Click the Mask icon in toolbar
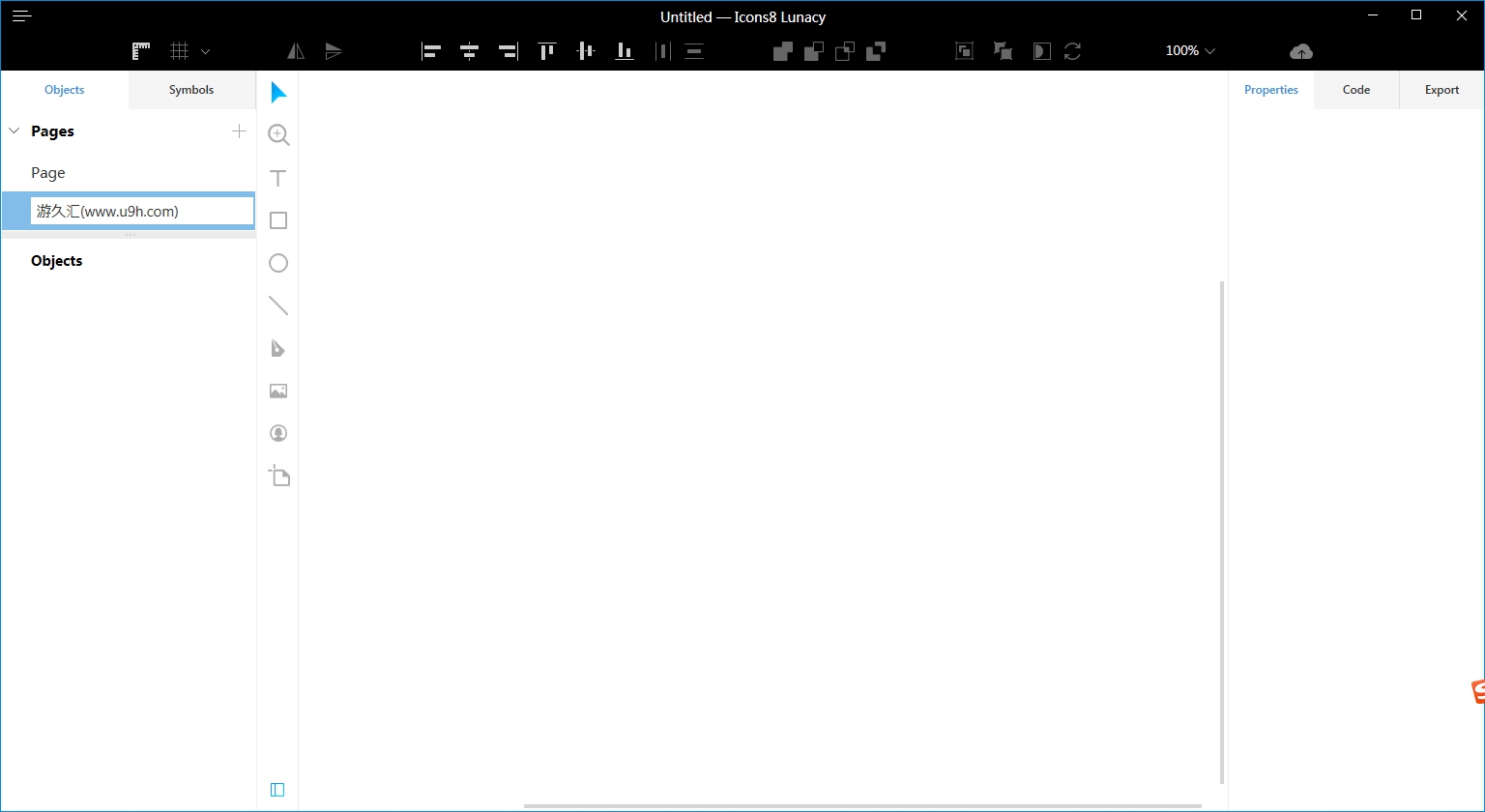Image resolution: width=1485 pixels, height=812 pixels. [1041, 51]
